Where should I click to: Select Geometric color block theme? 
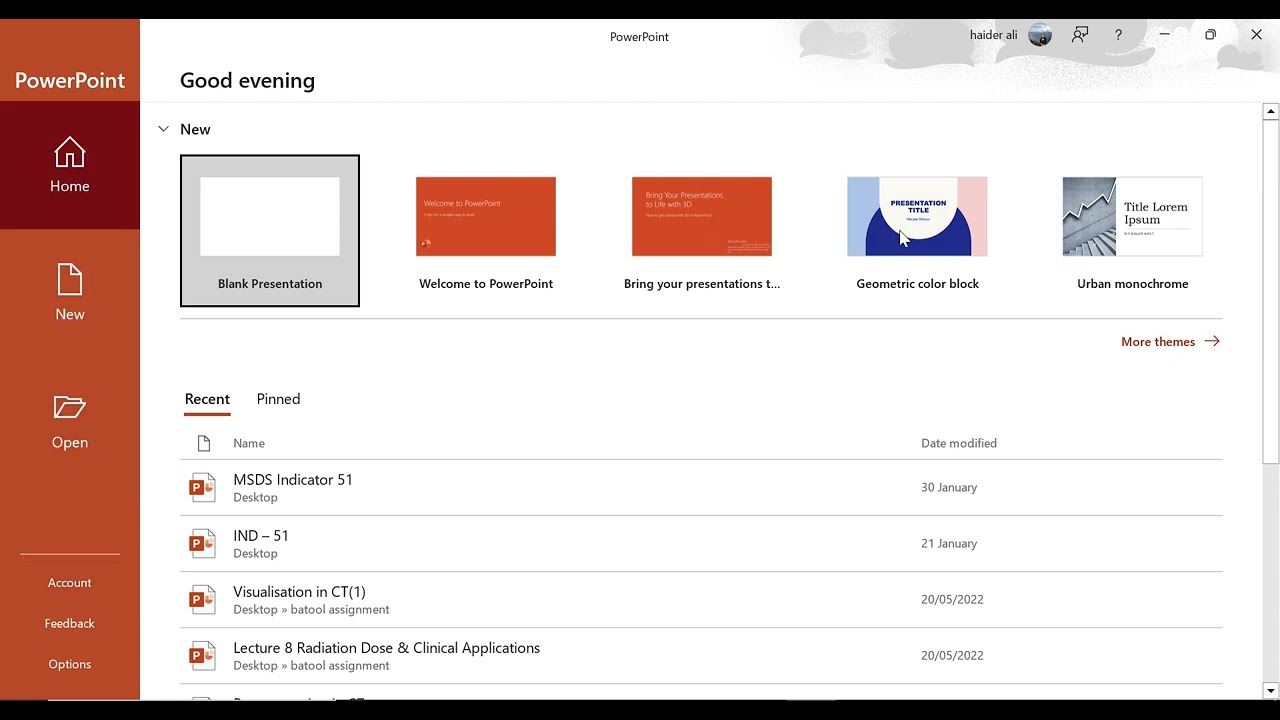click(x=917, y=231)
